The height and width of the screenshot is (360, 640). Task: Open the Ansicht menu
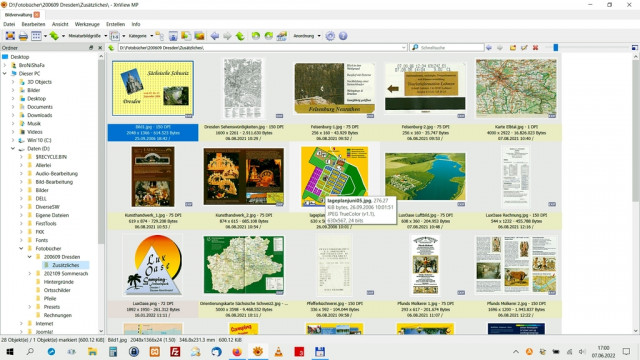(60, 24)
